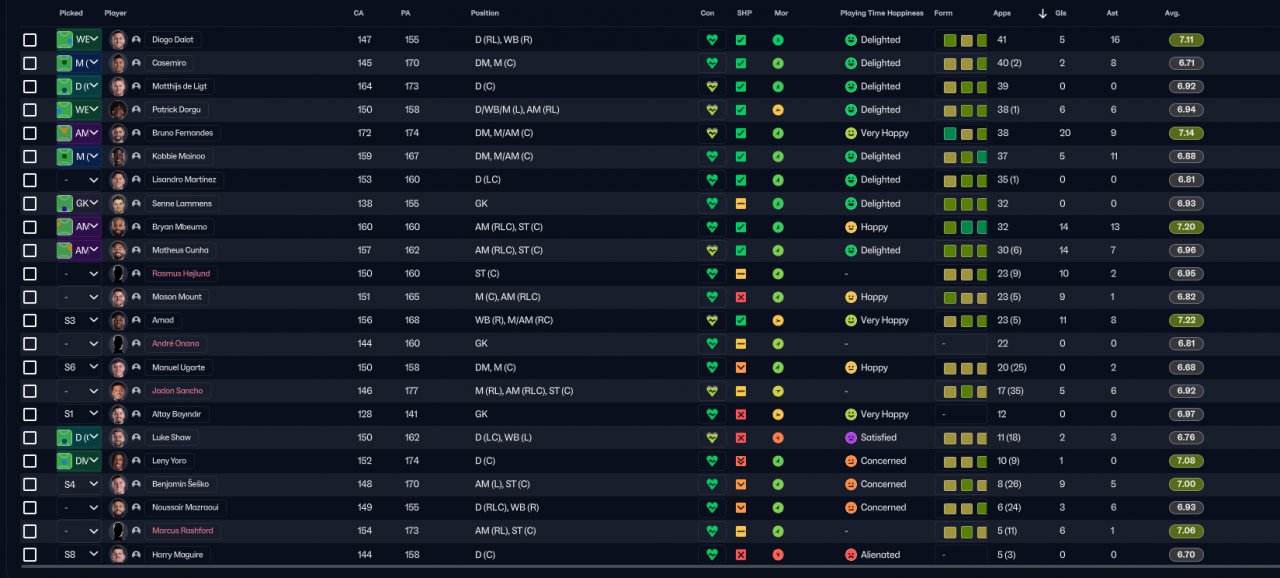Viewport: 1280px width, 578px height.
Task: Click Matthijs de Ligt's condition heart icon
Action: coord(712,87)
